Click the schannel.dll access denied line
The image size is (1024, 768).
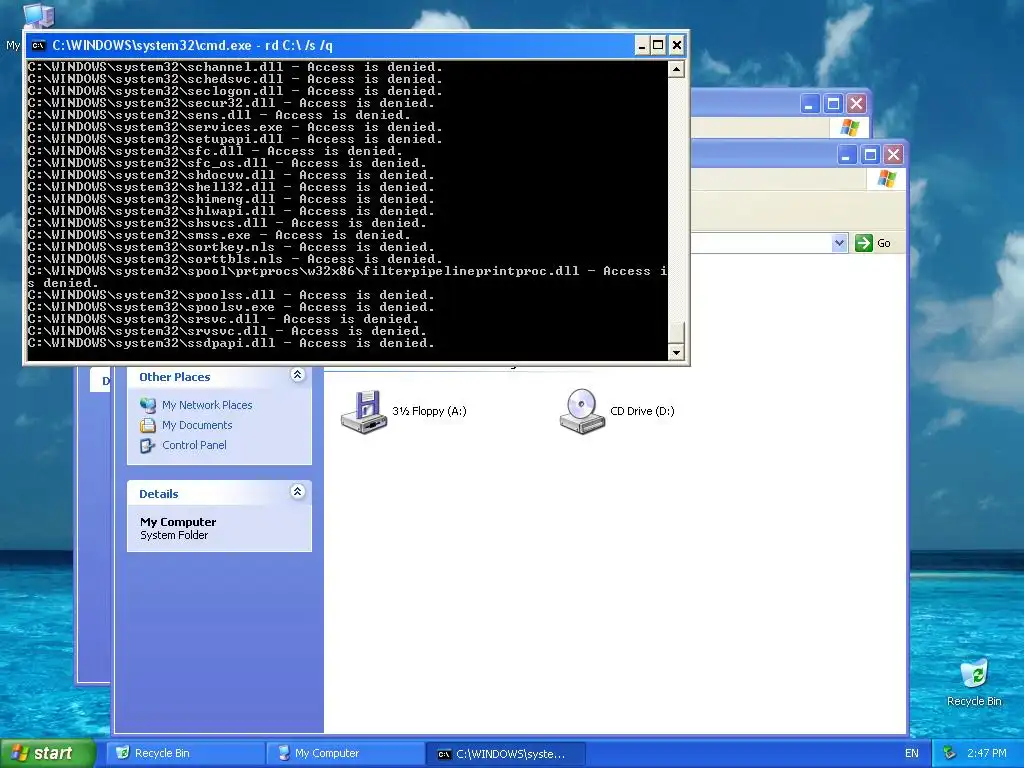(234, 67)
